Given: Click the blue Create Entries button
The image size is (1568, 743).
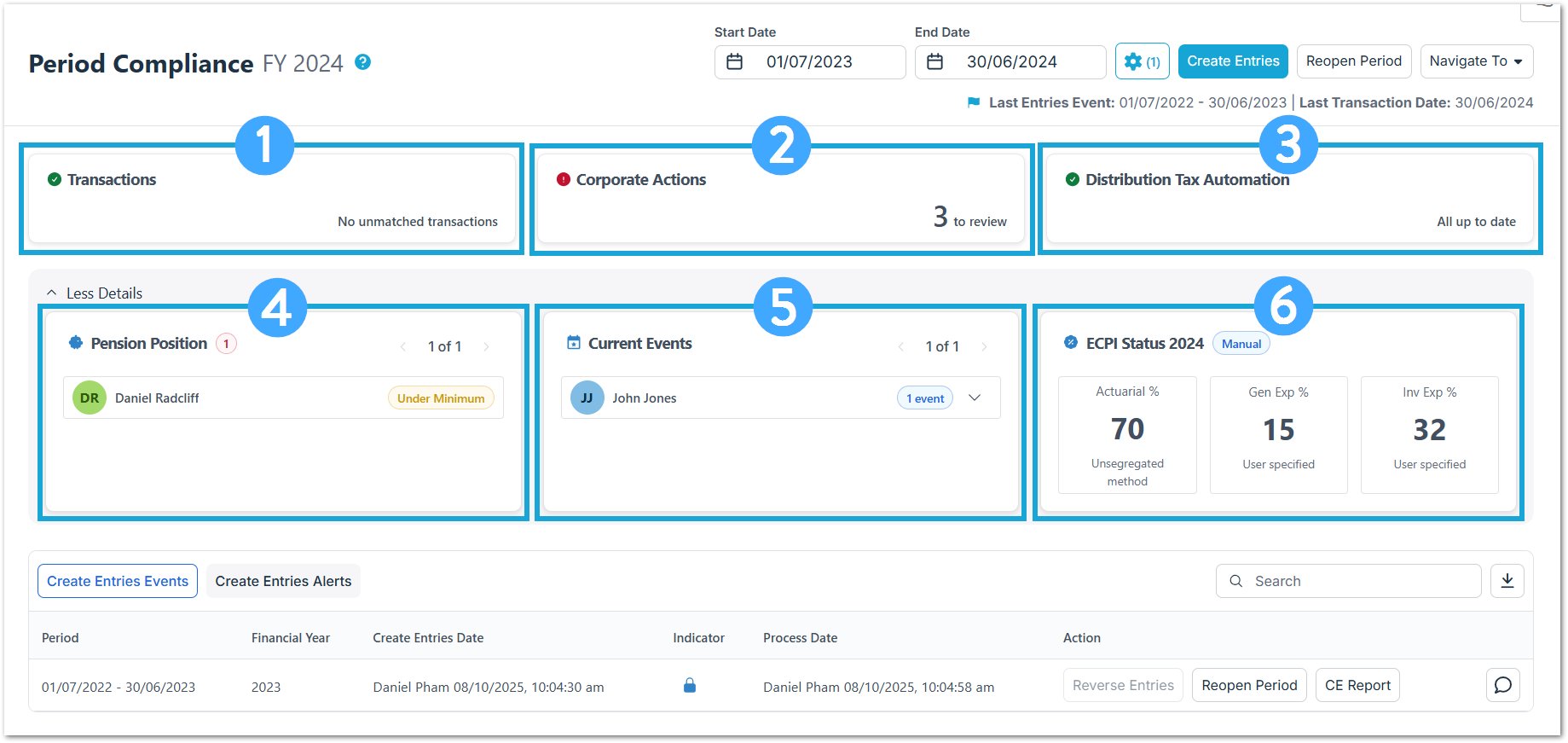Looking at the screenshot, I should coord(1232,61).
